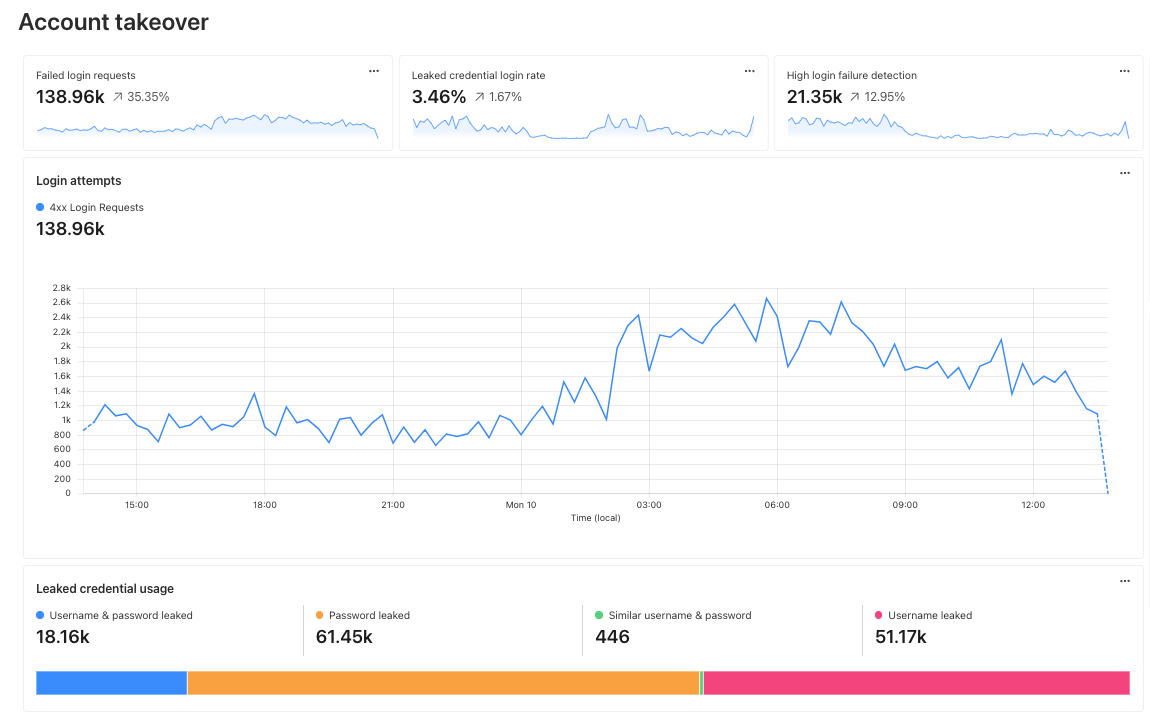Click the Failed login requests sparkline chart
The height and width of the screenshot is (724, 1150).
pos(207,126)
